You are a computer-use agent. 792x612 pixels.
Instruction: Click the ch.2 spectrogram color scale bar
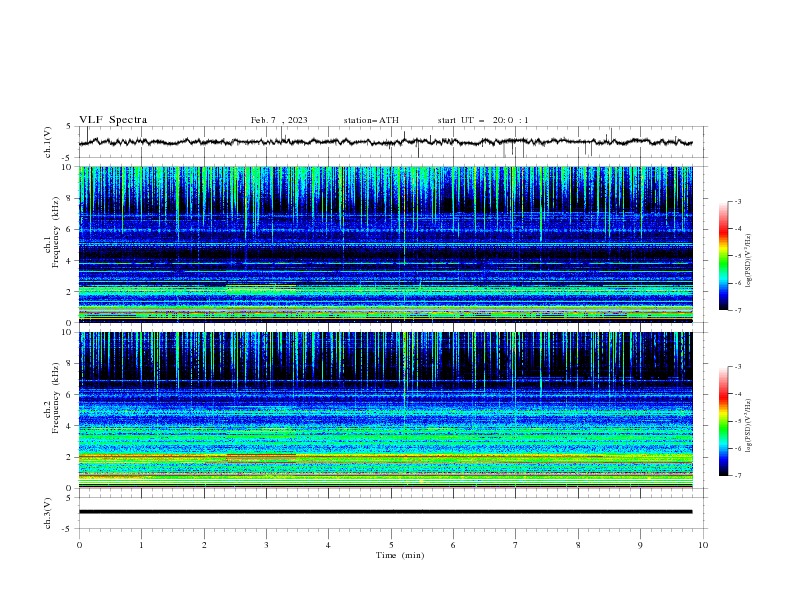click(x=723, y=421)
